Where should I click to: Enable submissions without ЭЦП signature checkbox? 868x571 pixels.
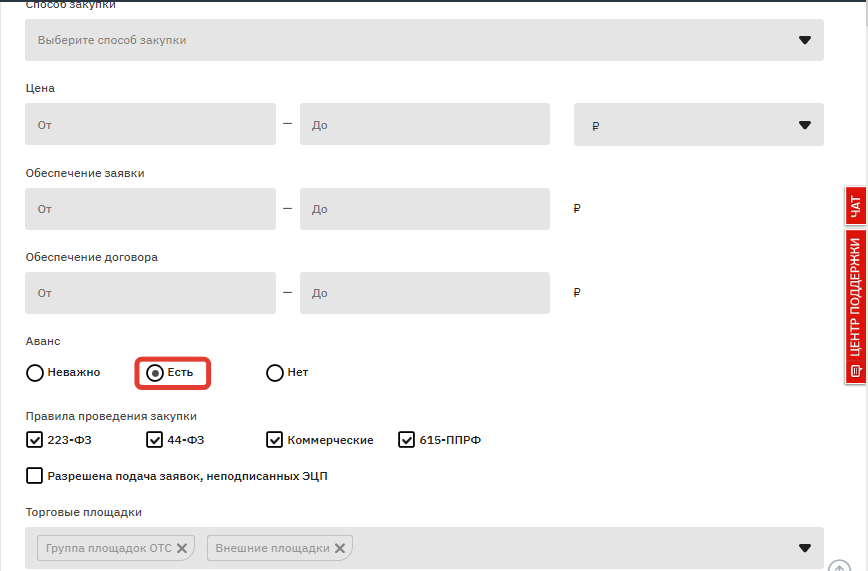point(35,476)
